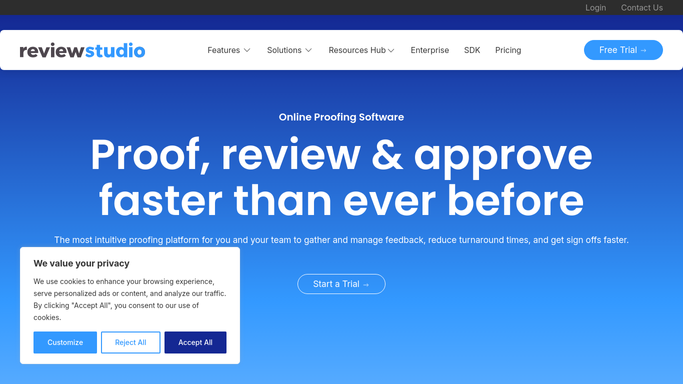Expand the Features chevron arrow
The image size is (683, 384).
click(247, 51)
